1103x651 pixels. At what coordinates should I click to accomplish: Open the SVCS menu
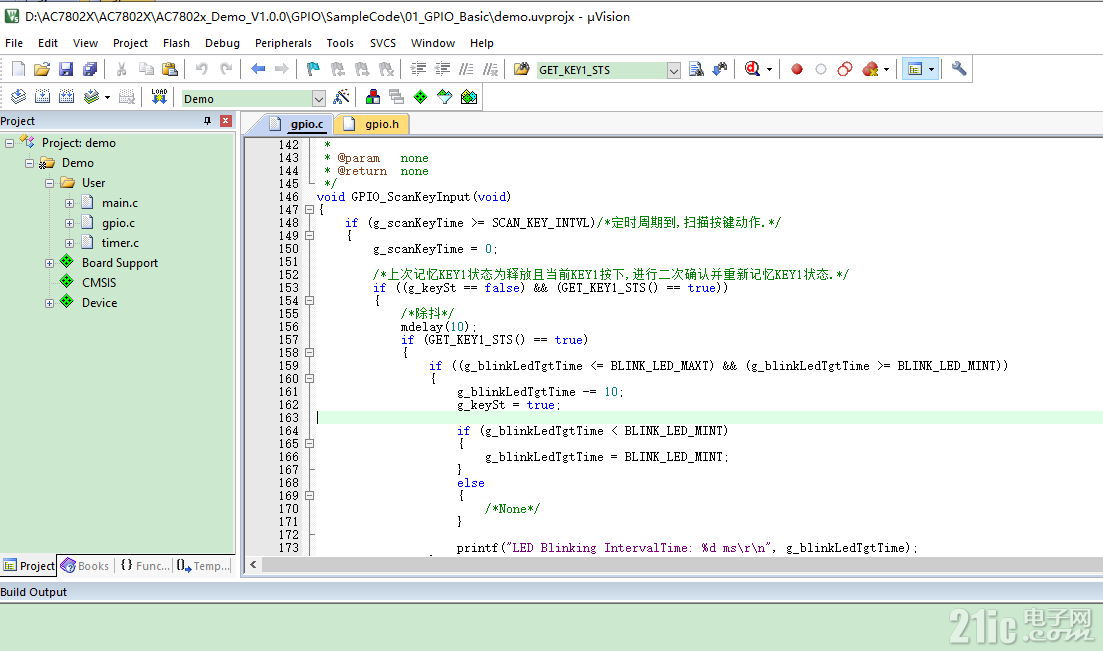click(x=383, y=43)
